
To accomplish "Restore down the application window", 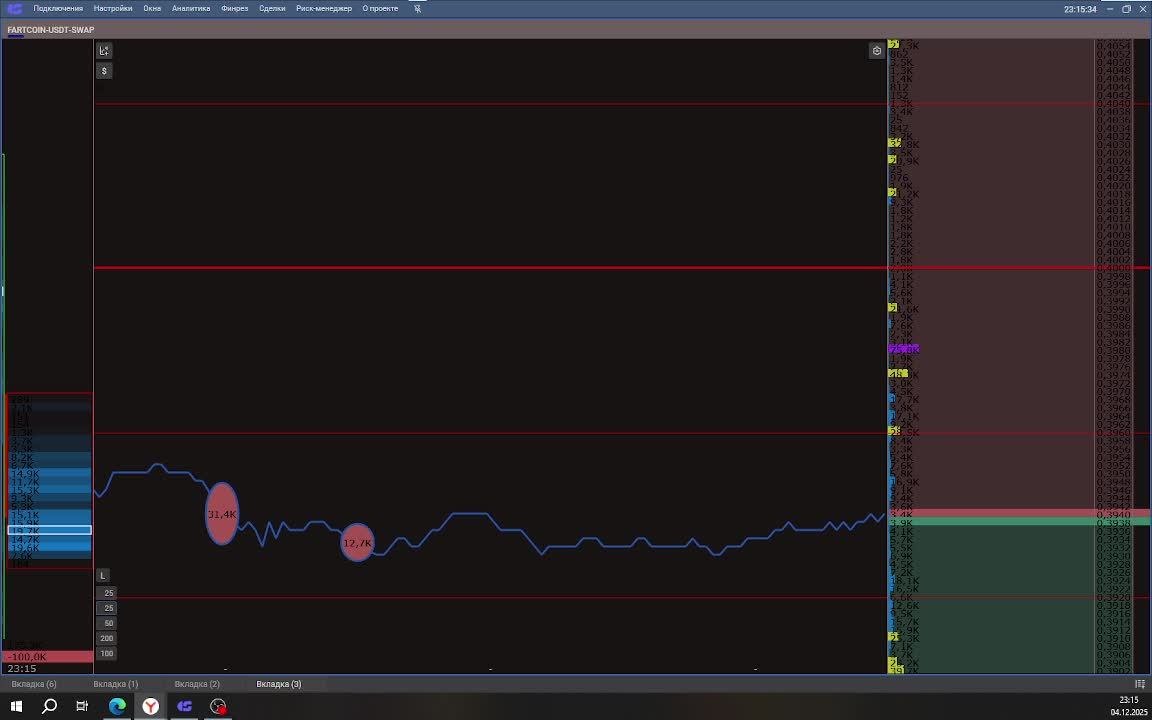I will 1126,9.
